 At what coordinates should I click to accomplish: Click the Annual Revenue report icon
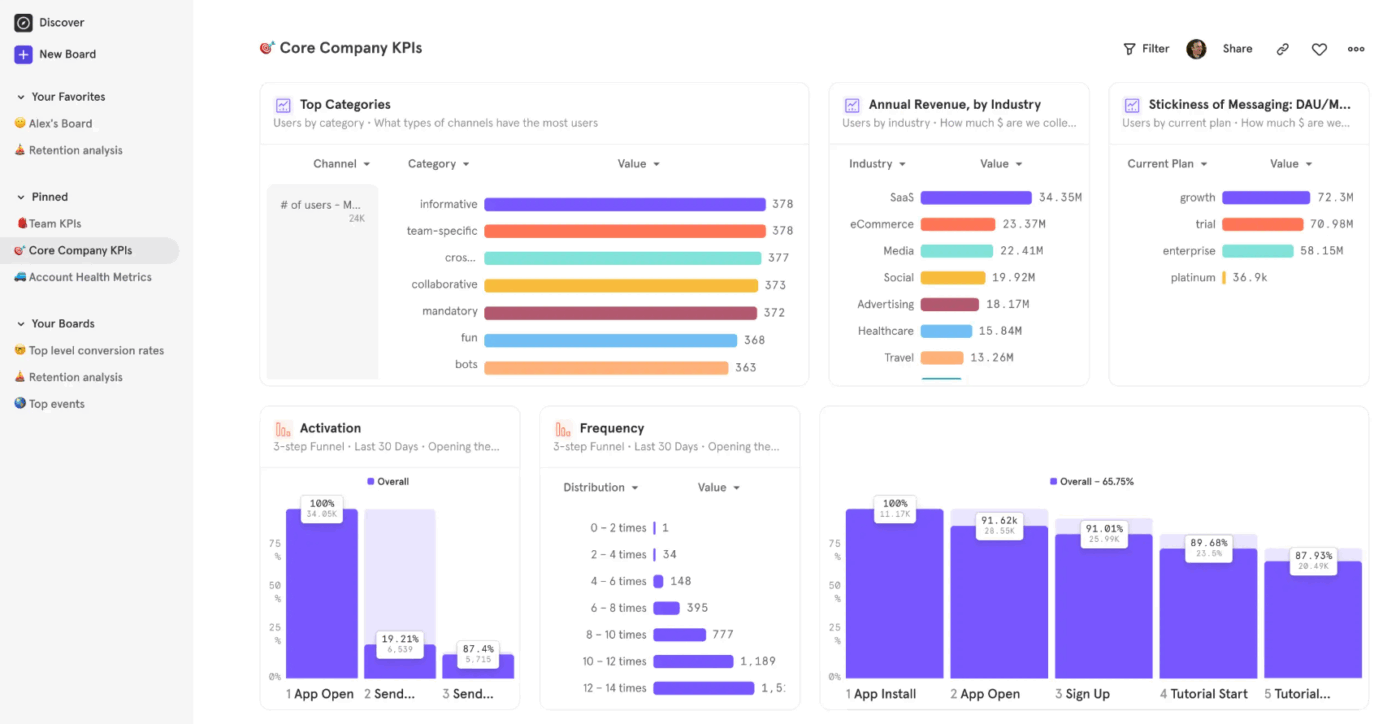pyautogui.click(x=852, y=105)
